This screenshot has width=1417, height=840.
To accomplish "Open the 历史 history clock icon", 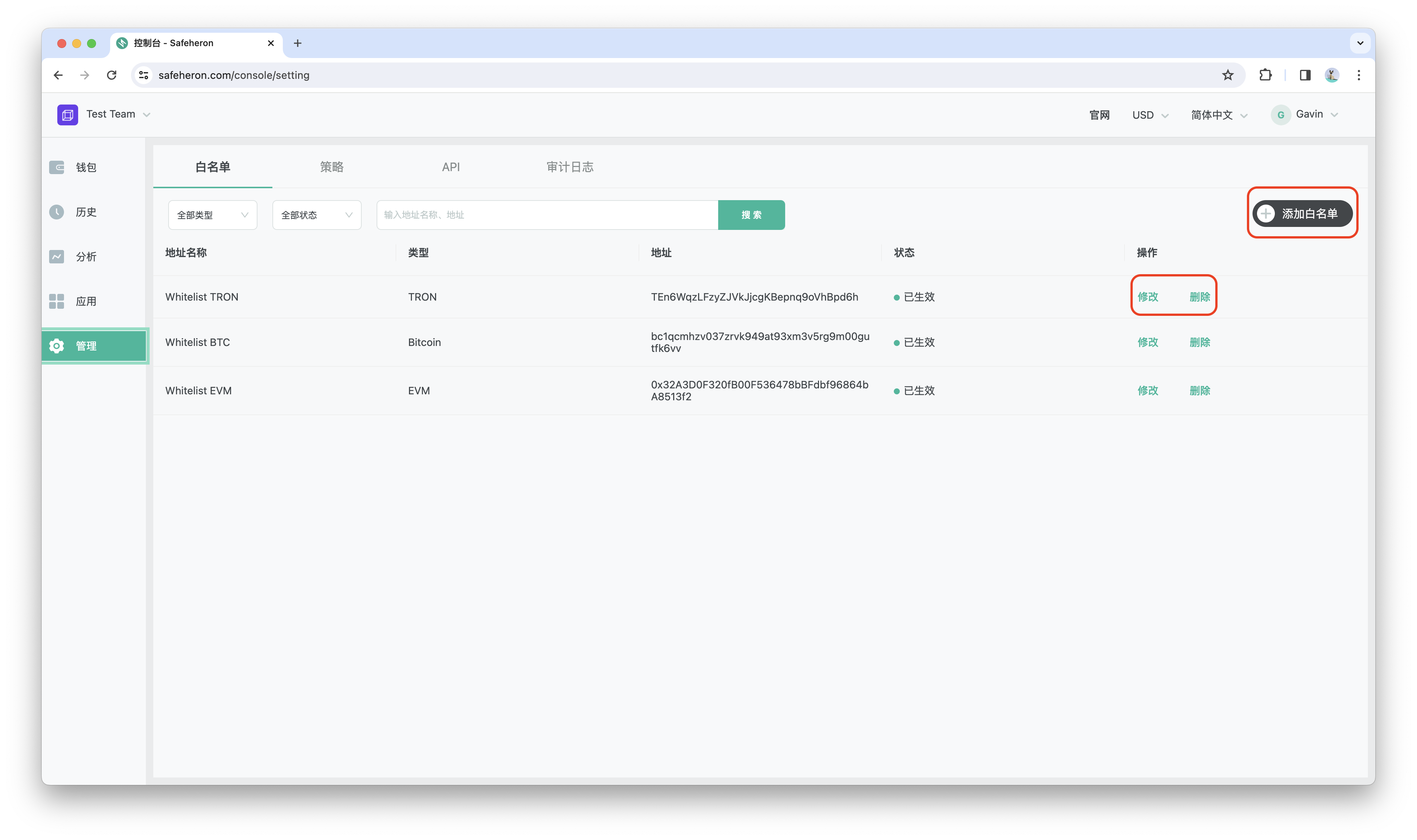I will point(57,212).
